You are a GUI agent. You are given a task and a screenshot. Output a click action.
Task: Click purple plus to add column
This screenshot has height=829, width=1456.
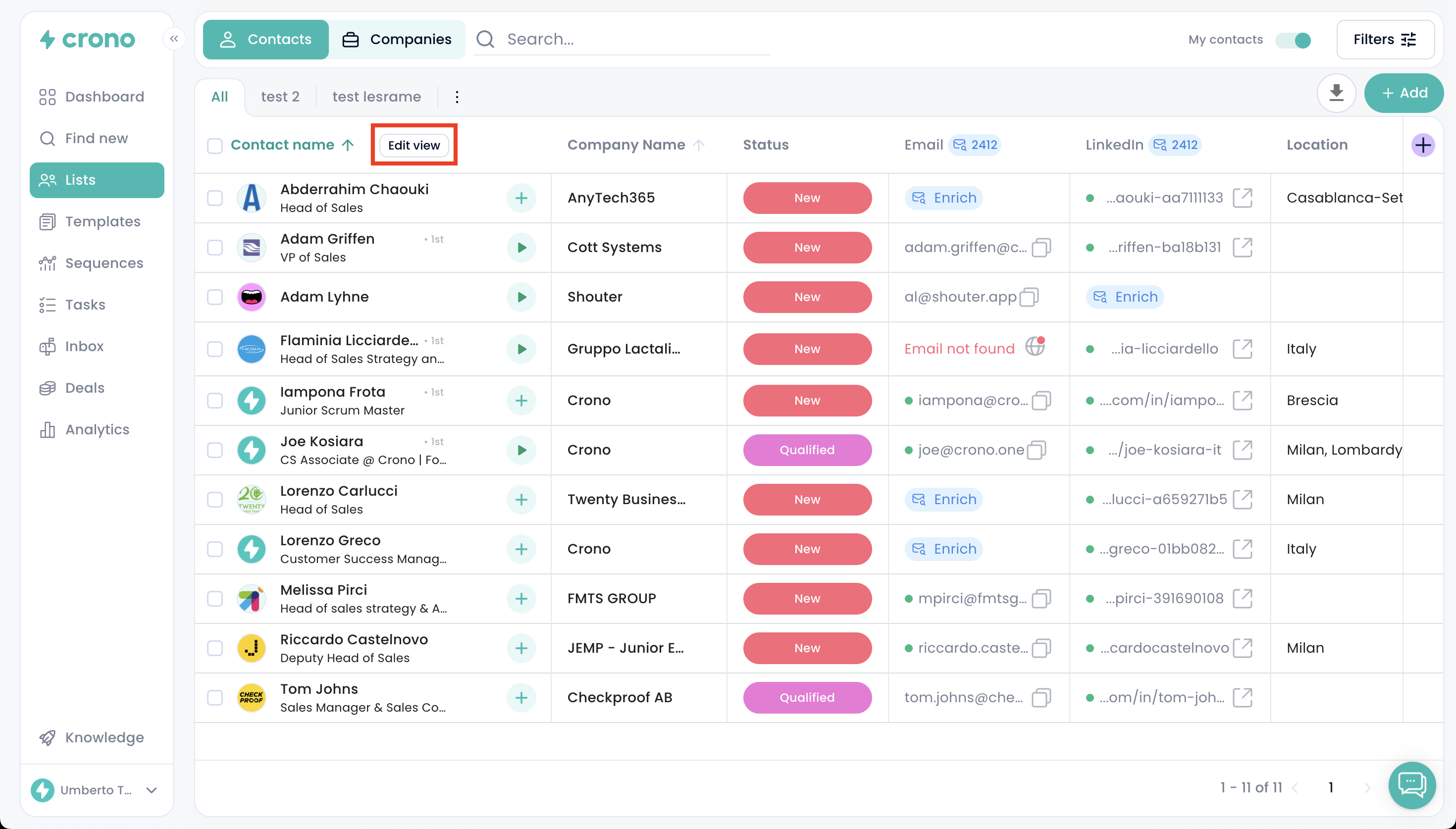[x=1422, y=145]
